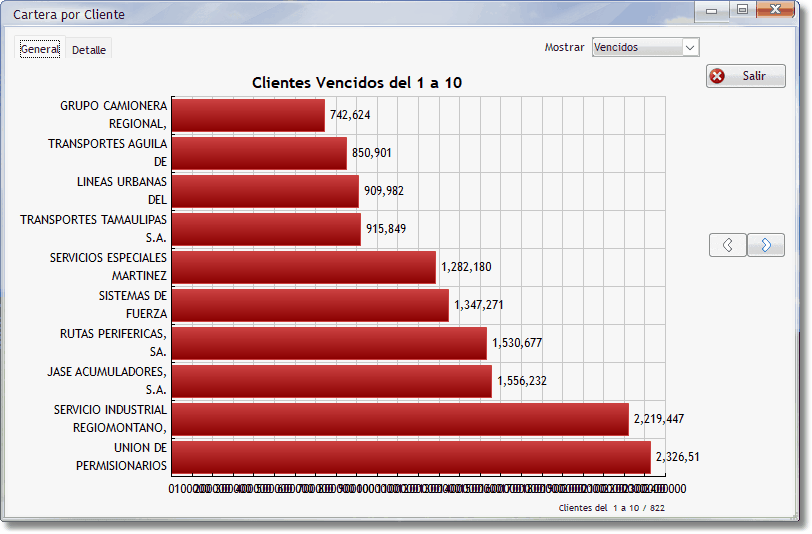
Task: Click the Mostrar label
Action: coord(564,47)
